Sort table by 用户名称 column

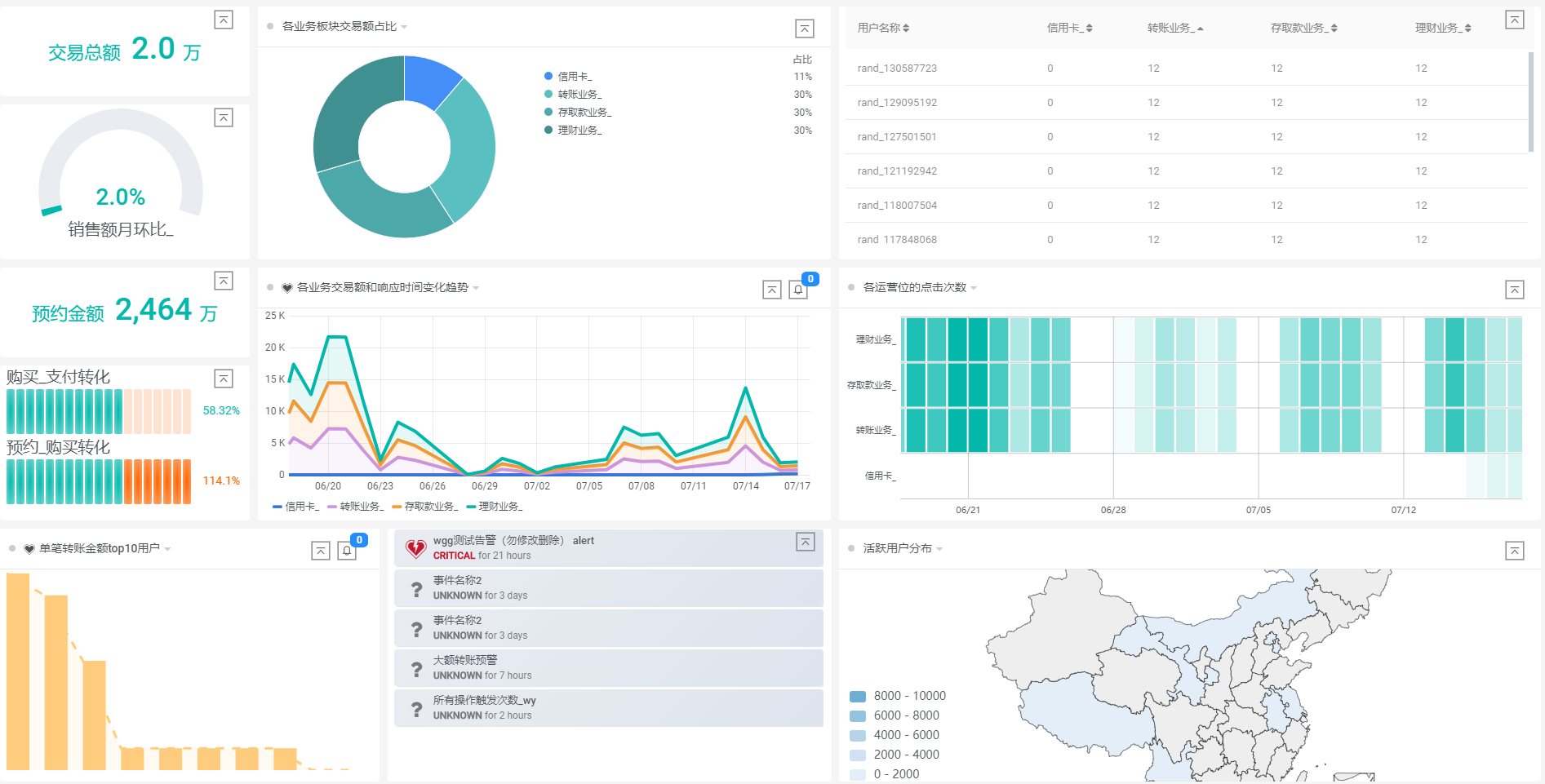(883, 28)
